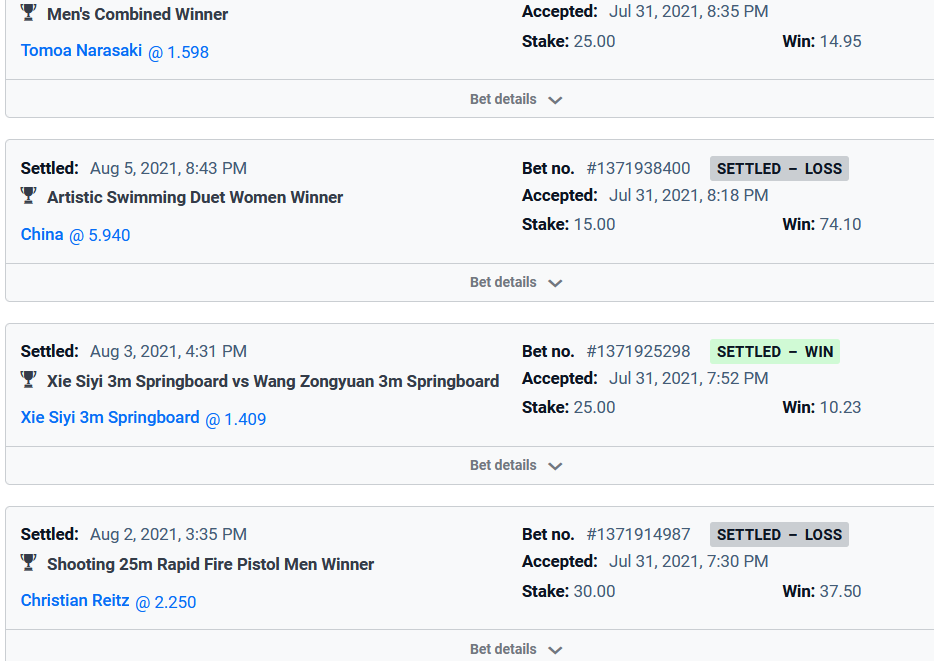Click chevron arrow under the China bet
Image resolution: width=934 pixels, height=661 pixels.
(555, 283)
